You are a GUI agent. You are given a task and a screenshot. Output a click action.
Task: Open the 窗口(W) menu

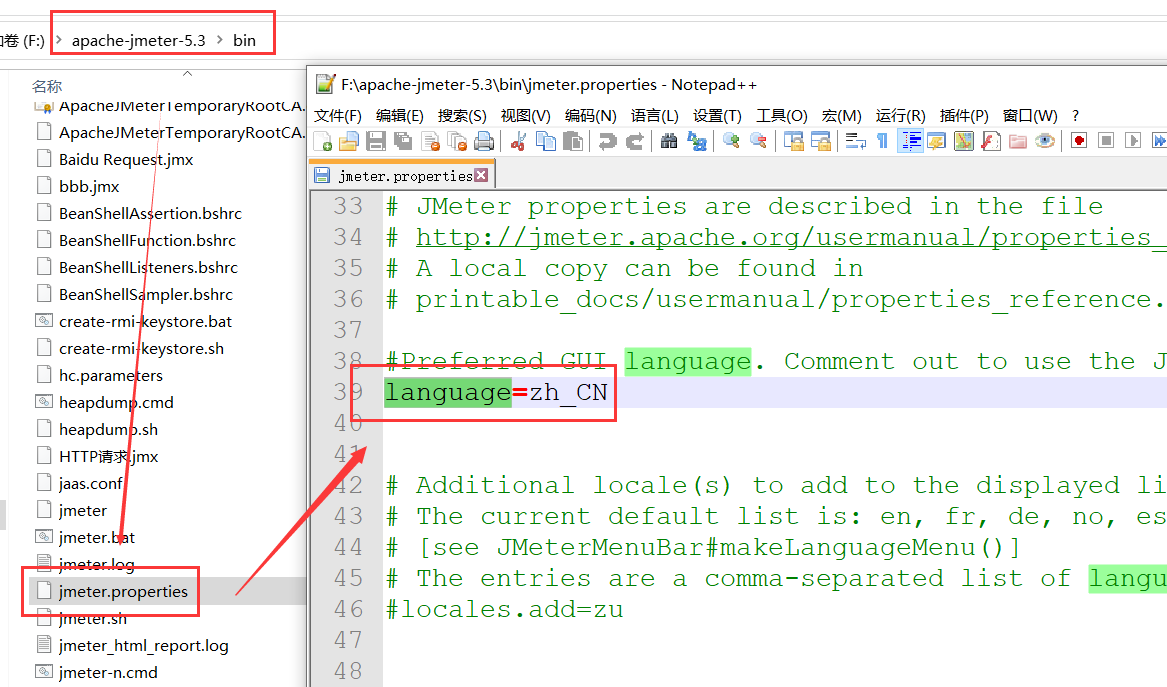(x=1029, y=116)
